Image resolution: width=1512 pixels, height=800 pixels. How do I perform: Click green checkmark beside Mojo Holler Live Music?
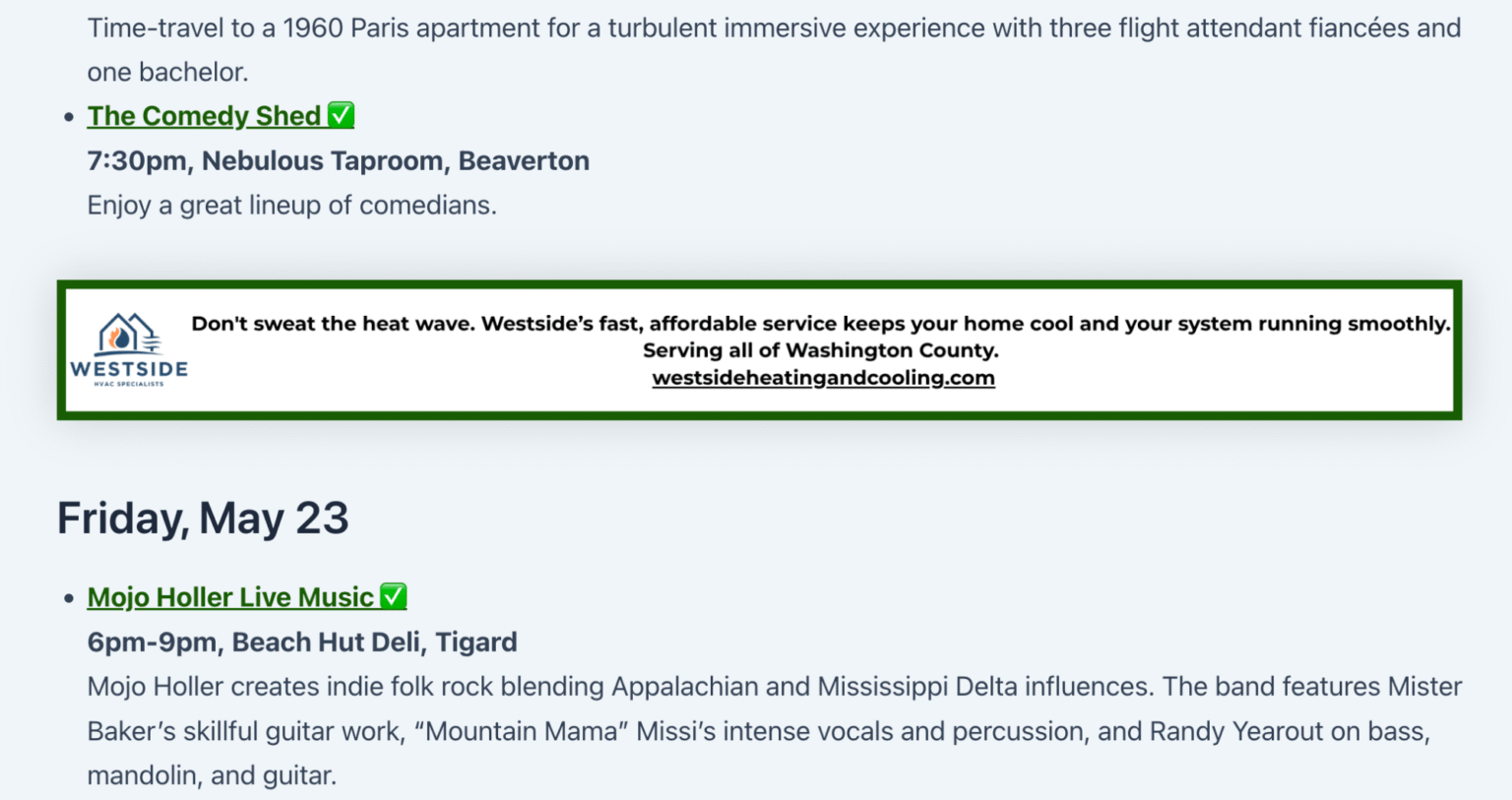394,596
